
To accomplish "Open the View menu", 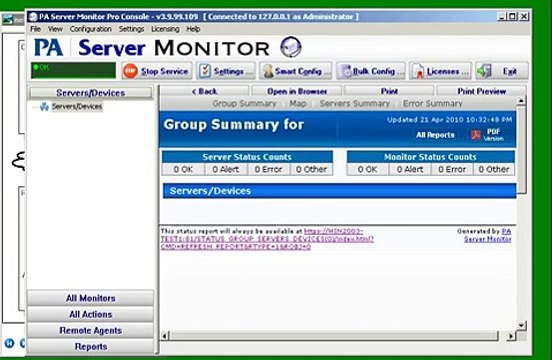I will pyautogui.click(x=55, y=29).
